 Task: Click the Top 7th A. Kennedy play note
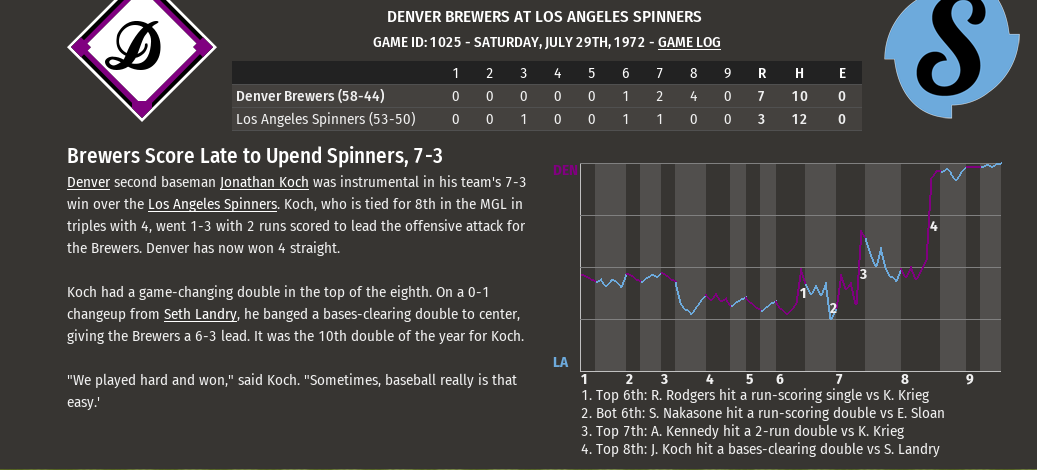click(742, 431)
